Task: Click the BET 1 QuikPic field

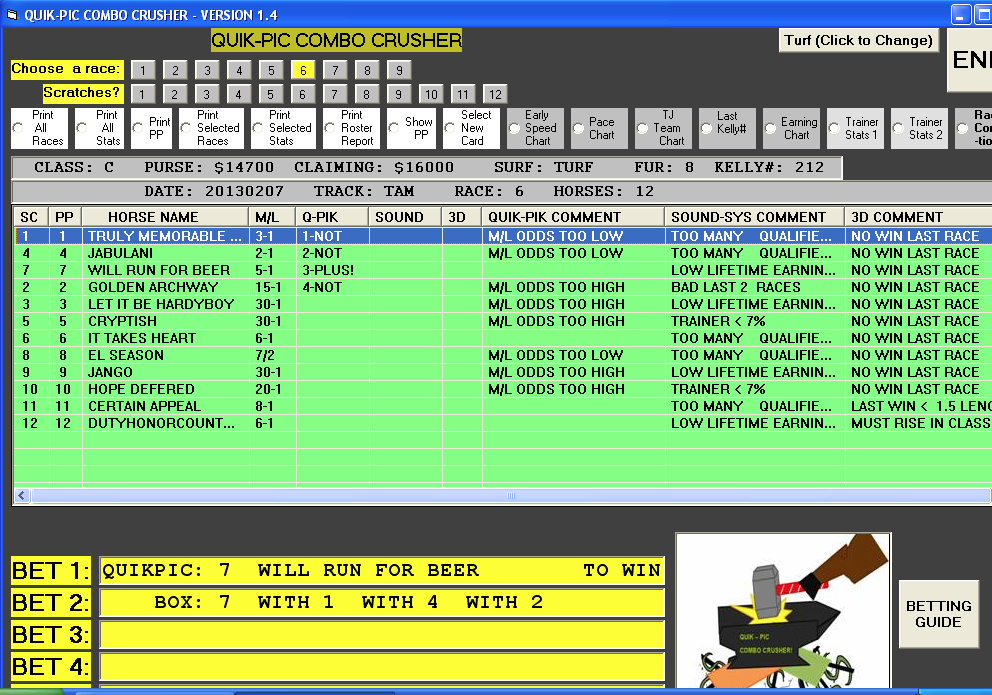Action: click(381, 571)
